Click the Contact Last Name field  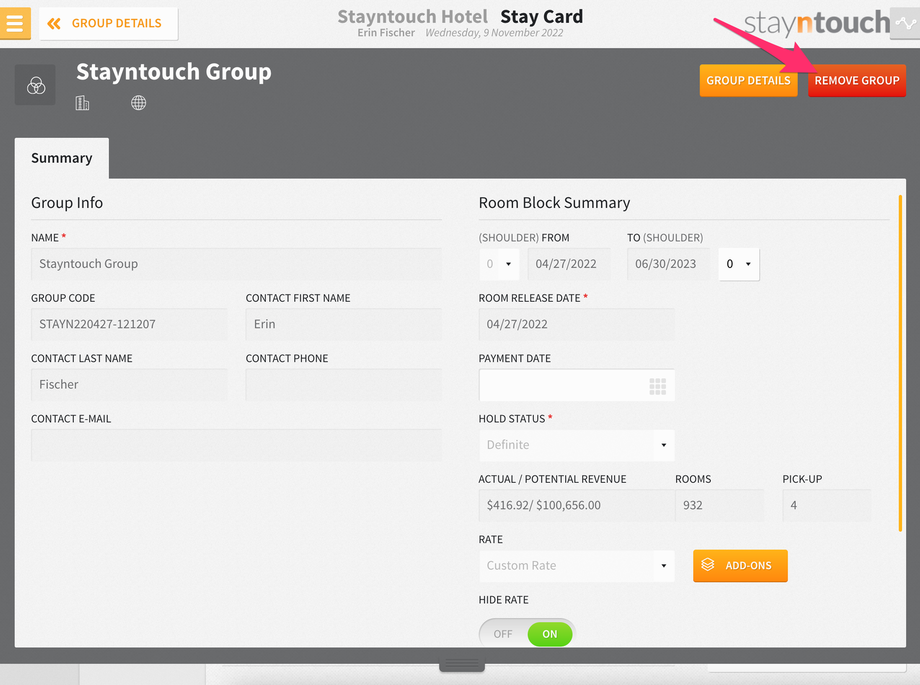tap(129, 384)
